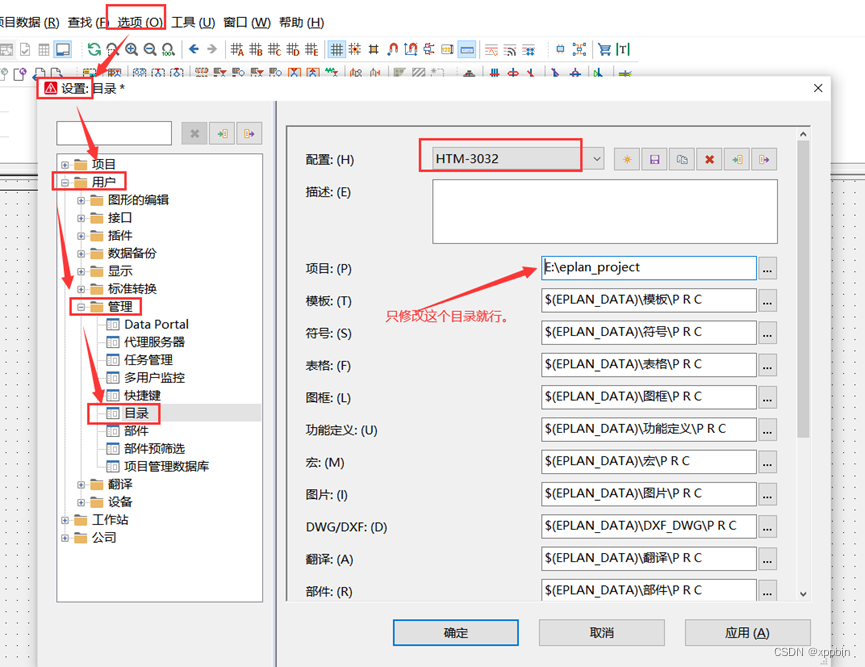Click the zoom in magnifier in the toolbar
The image size is (865, 667).
pos(131,49)
